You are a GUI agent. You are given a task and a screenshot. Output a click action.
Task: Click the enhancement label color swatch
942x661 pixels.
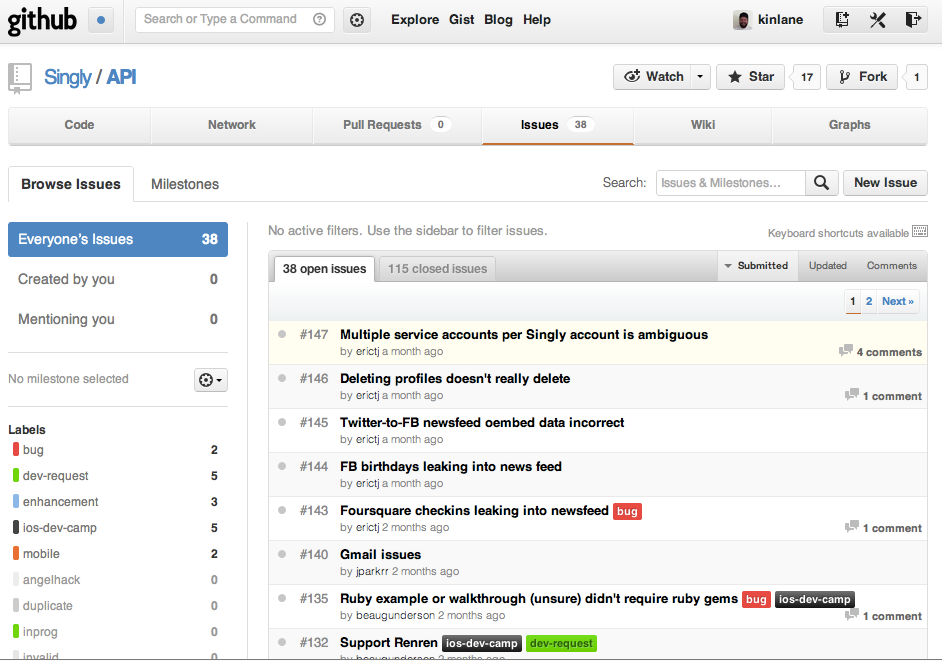(14, 501)
